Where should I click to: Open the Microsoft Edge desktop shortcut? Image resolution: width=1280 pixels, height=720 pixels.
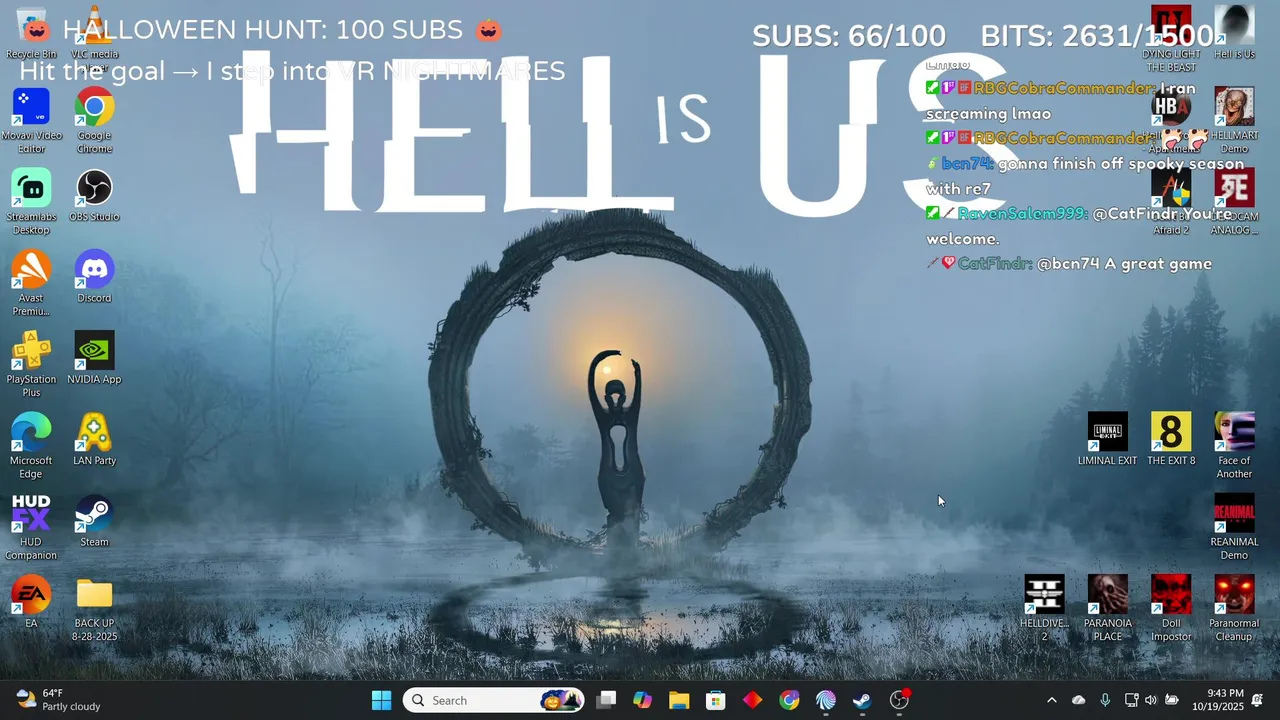(x=31, y=445)
